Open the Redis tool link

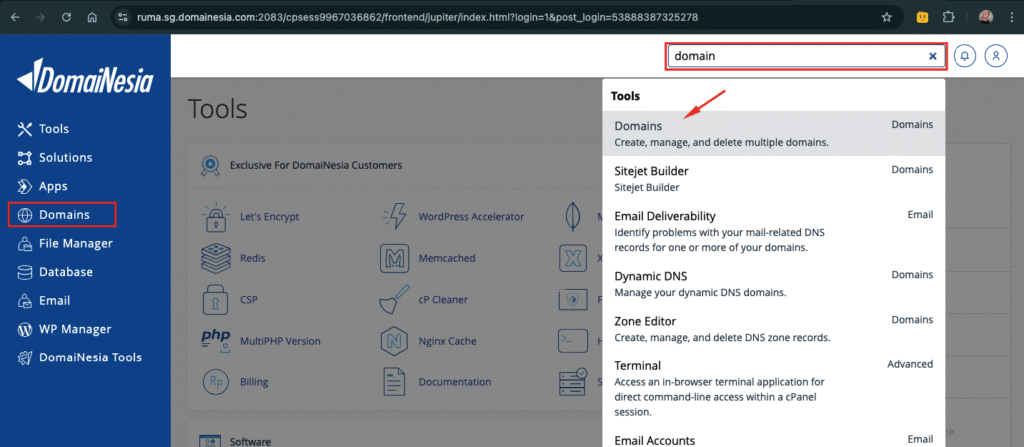(x=253, y=258)
